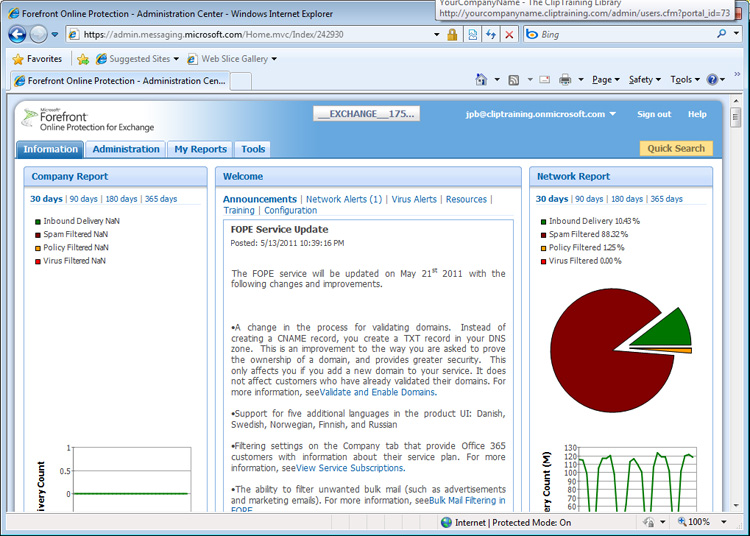Select the Forefront Online Protection browser tab
Image resolution: width=750 pixels, height=536 pixels.
tap(120, 81)
